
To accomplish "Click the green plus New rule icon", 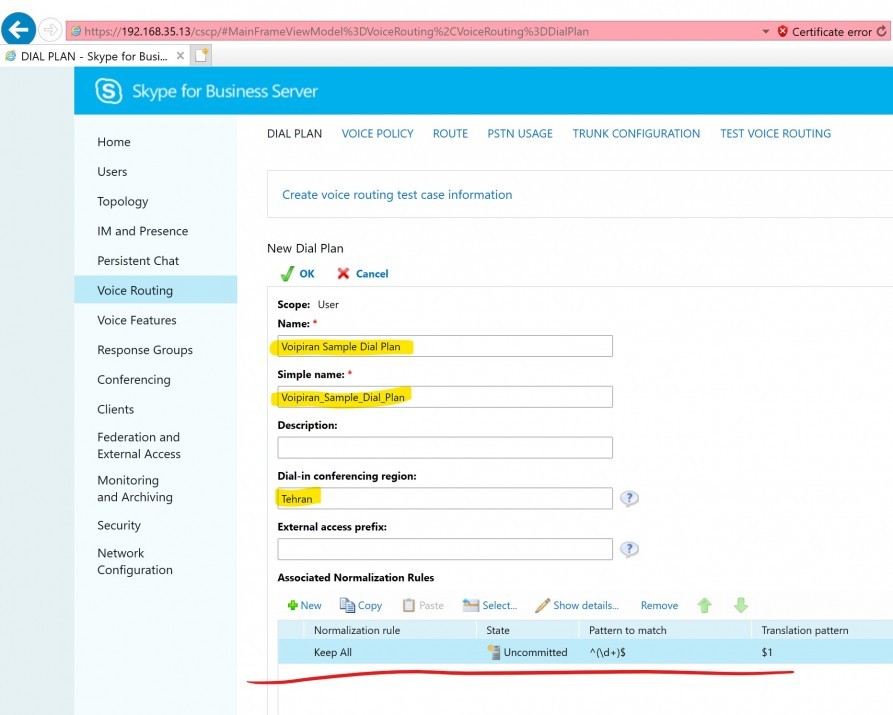I will click(292, 605).
